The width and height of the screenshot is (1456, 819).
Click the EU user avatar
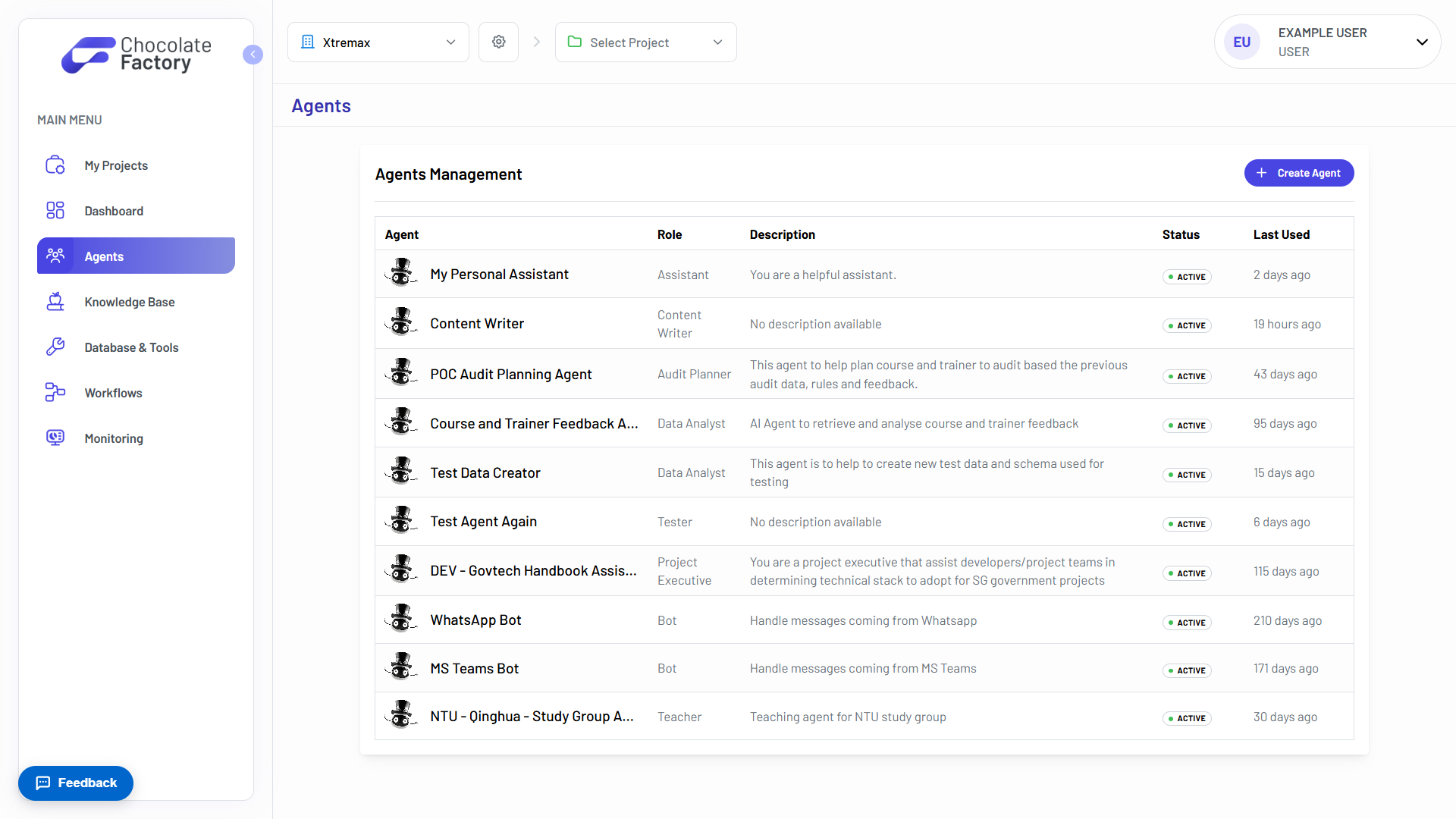(x=1242, y=42)
